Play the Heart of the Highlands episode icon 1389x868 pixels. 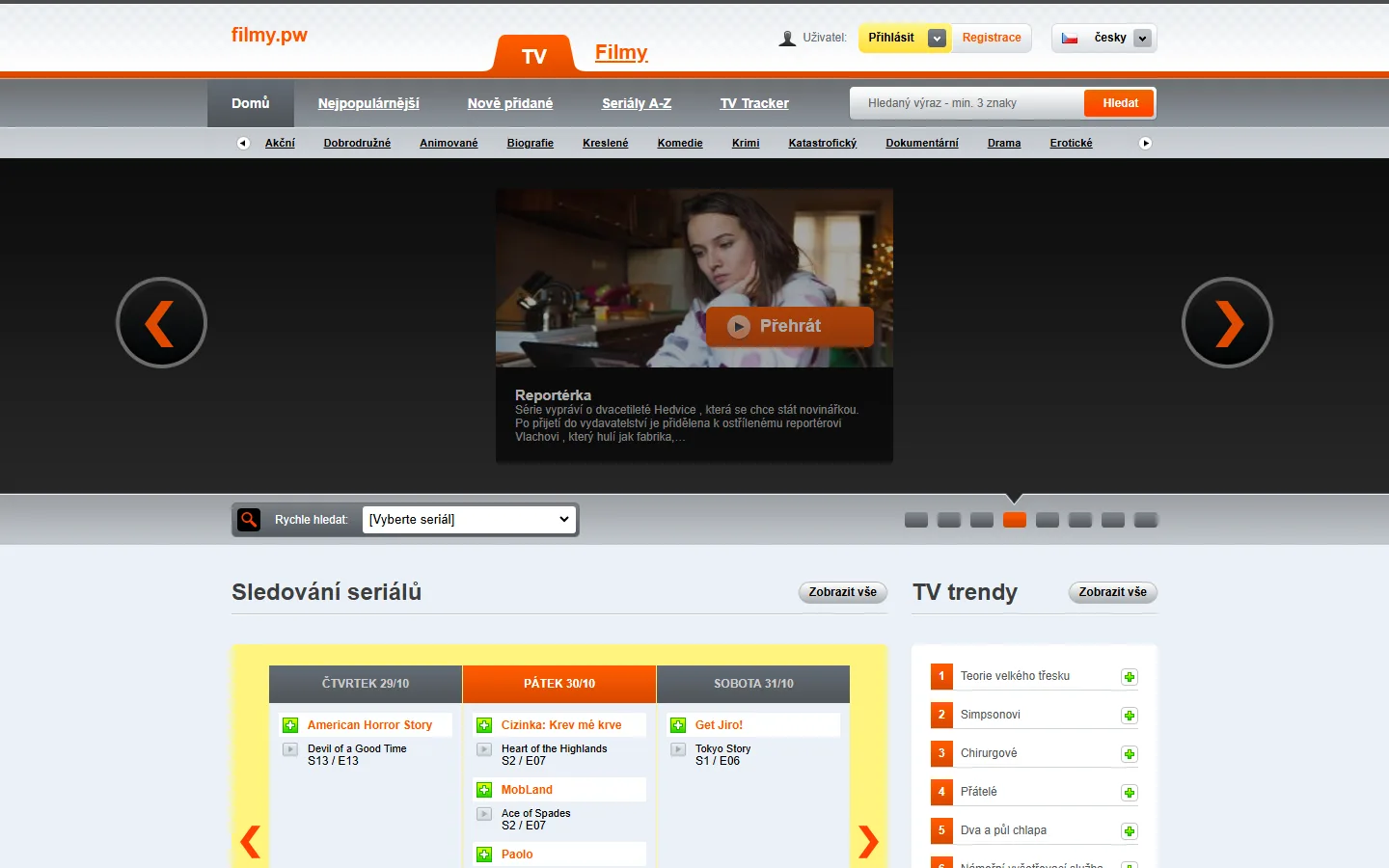tap(484, 749)
